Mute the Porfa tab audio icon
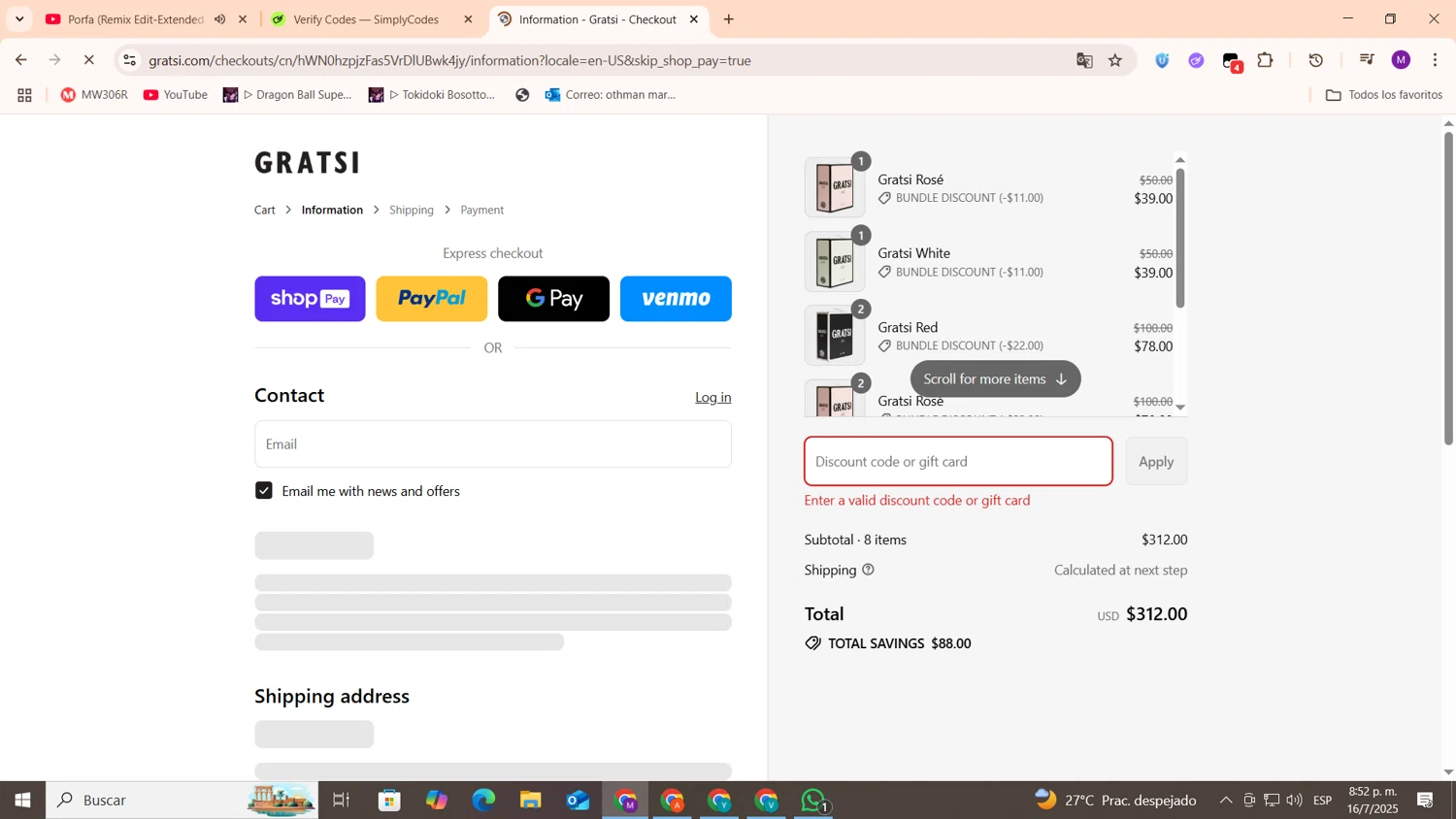 point(220,19)
